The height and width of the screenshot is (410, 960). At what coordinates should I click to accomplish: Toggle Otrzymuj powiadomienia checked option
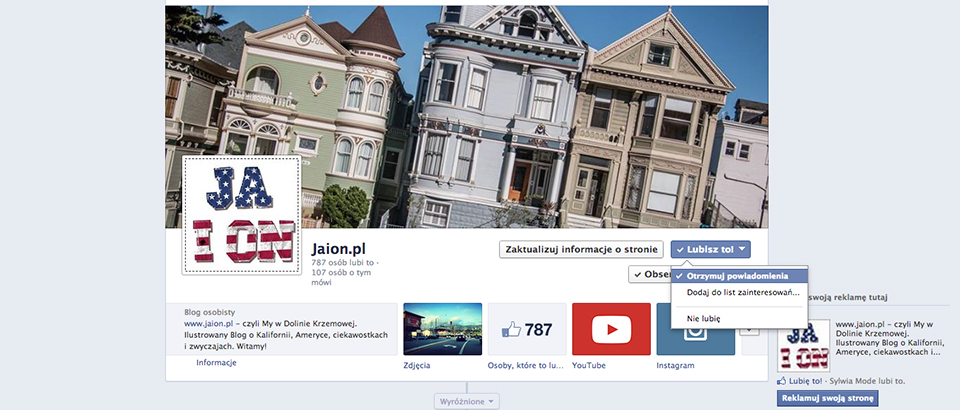(x=739, y=275)
